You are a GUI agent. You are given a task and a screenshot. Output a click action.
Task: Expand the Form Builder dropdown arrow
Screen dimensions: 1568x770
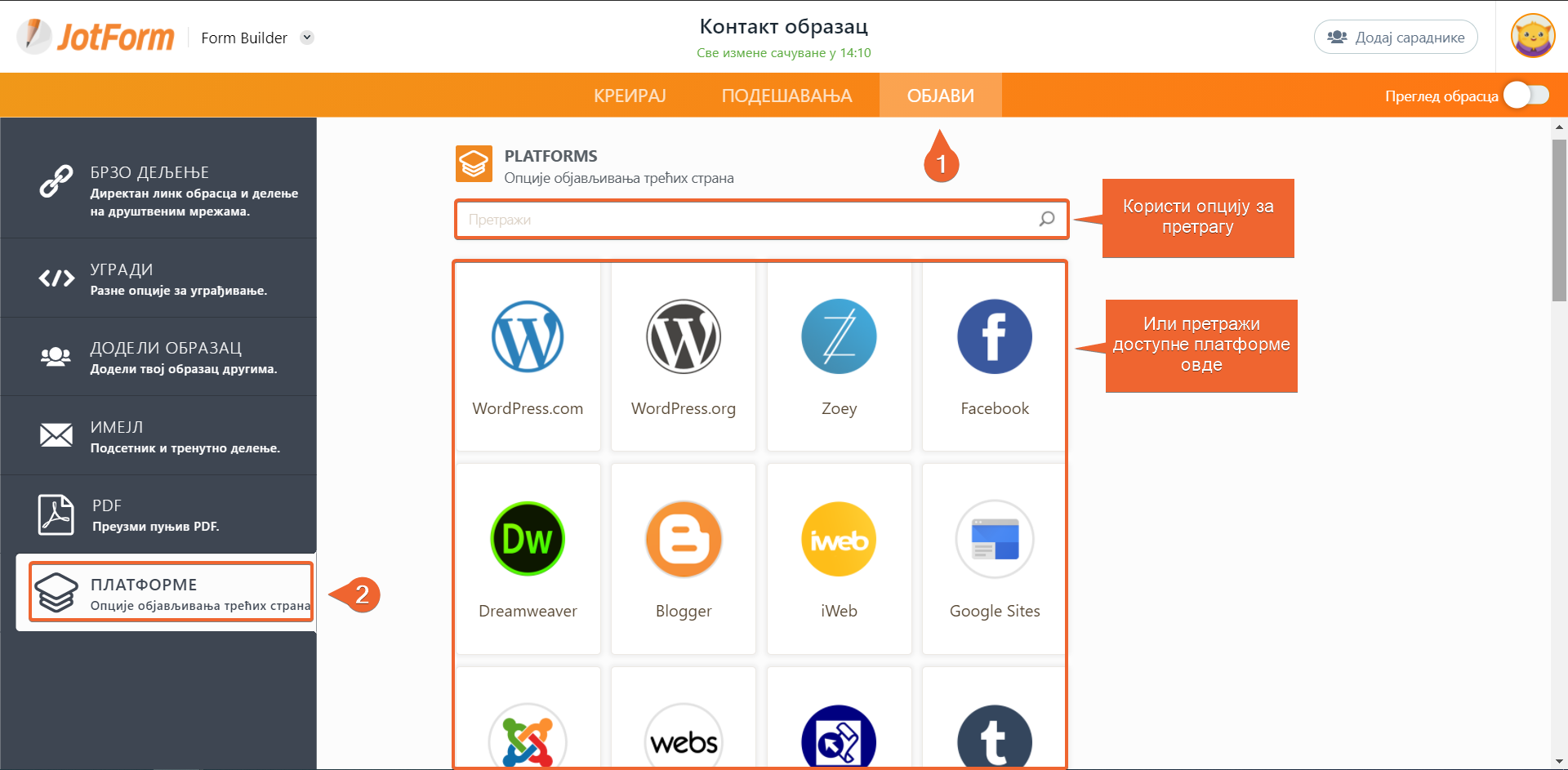point(307,38)
